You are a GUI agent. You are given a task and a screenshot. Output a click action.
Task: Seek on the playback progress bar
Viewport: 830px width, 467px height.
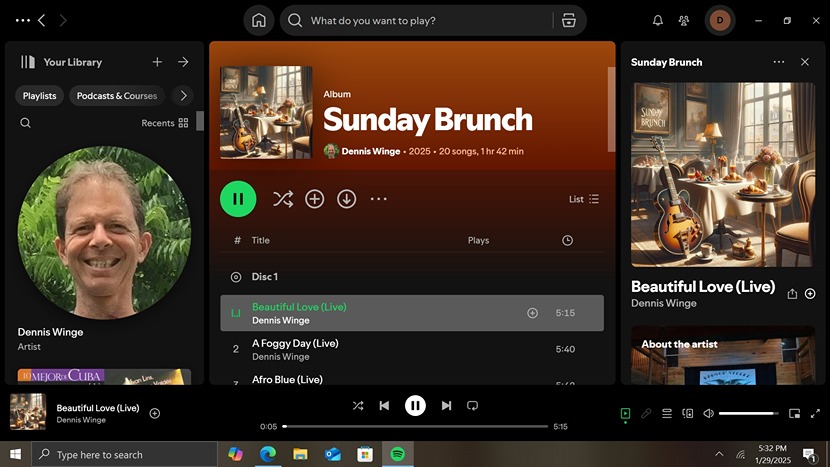tap(416, 426)
